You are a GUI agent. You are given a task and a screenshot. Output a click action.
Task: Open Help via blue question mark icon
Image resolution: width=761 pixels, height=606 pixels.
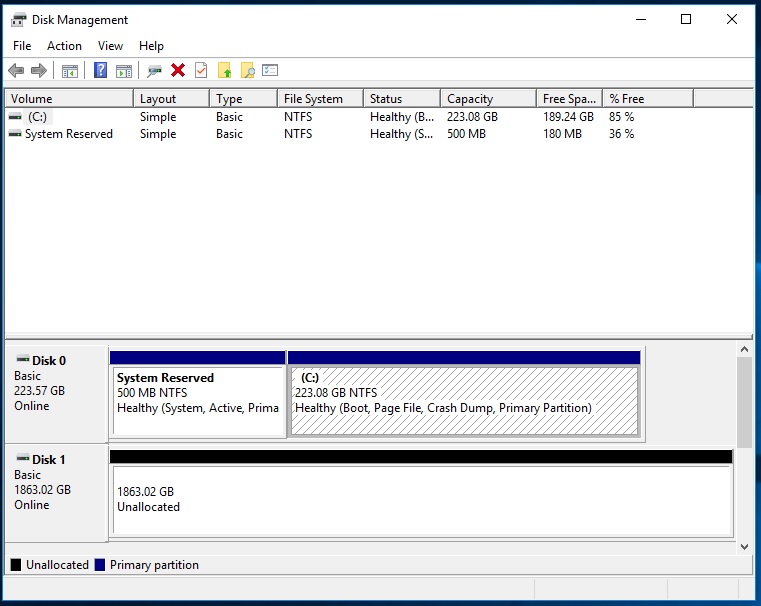pos(100,70)
